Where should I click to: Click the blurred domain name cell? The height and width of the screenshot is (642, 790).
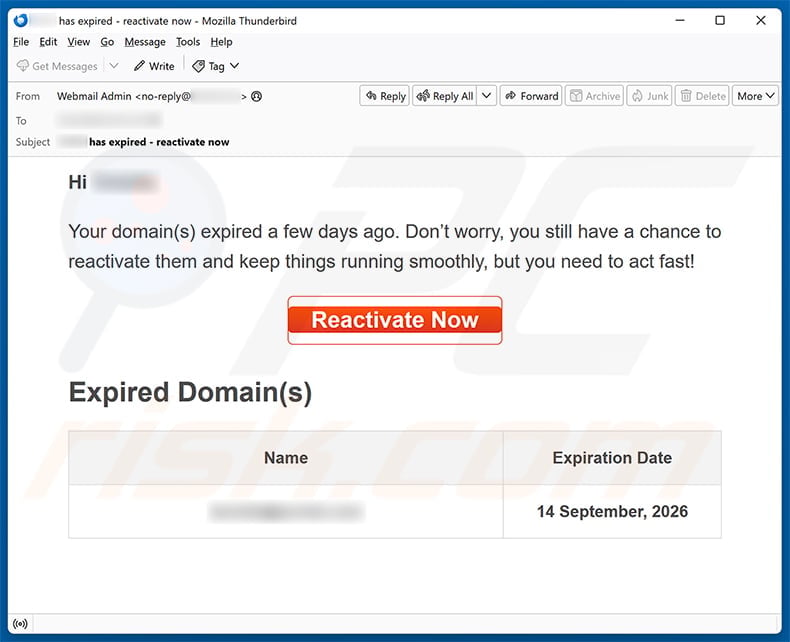[286, 511]
